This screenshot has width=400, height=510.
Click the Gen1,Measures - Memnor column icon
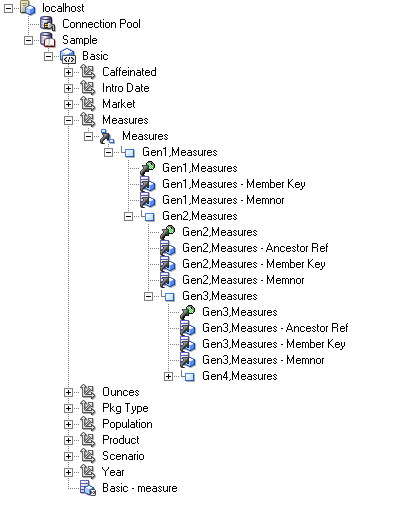[x=148, y=200]
